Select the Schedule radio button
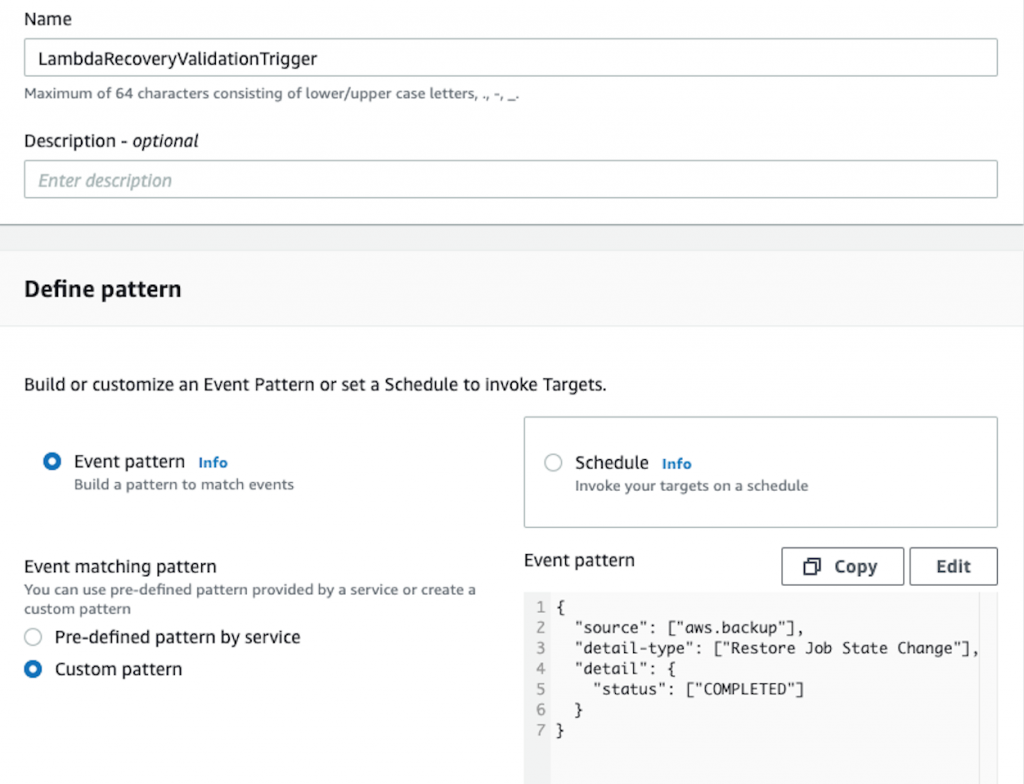 [553, 462]
